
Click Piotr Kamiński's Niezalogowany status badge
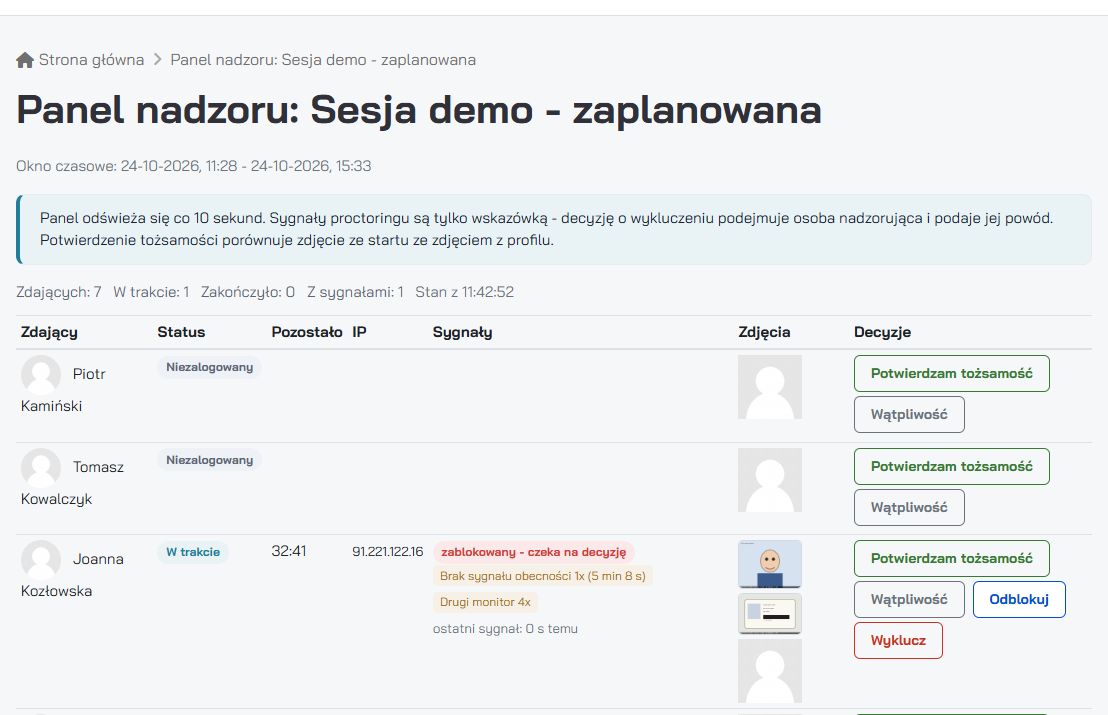point(209,367)
